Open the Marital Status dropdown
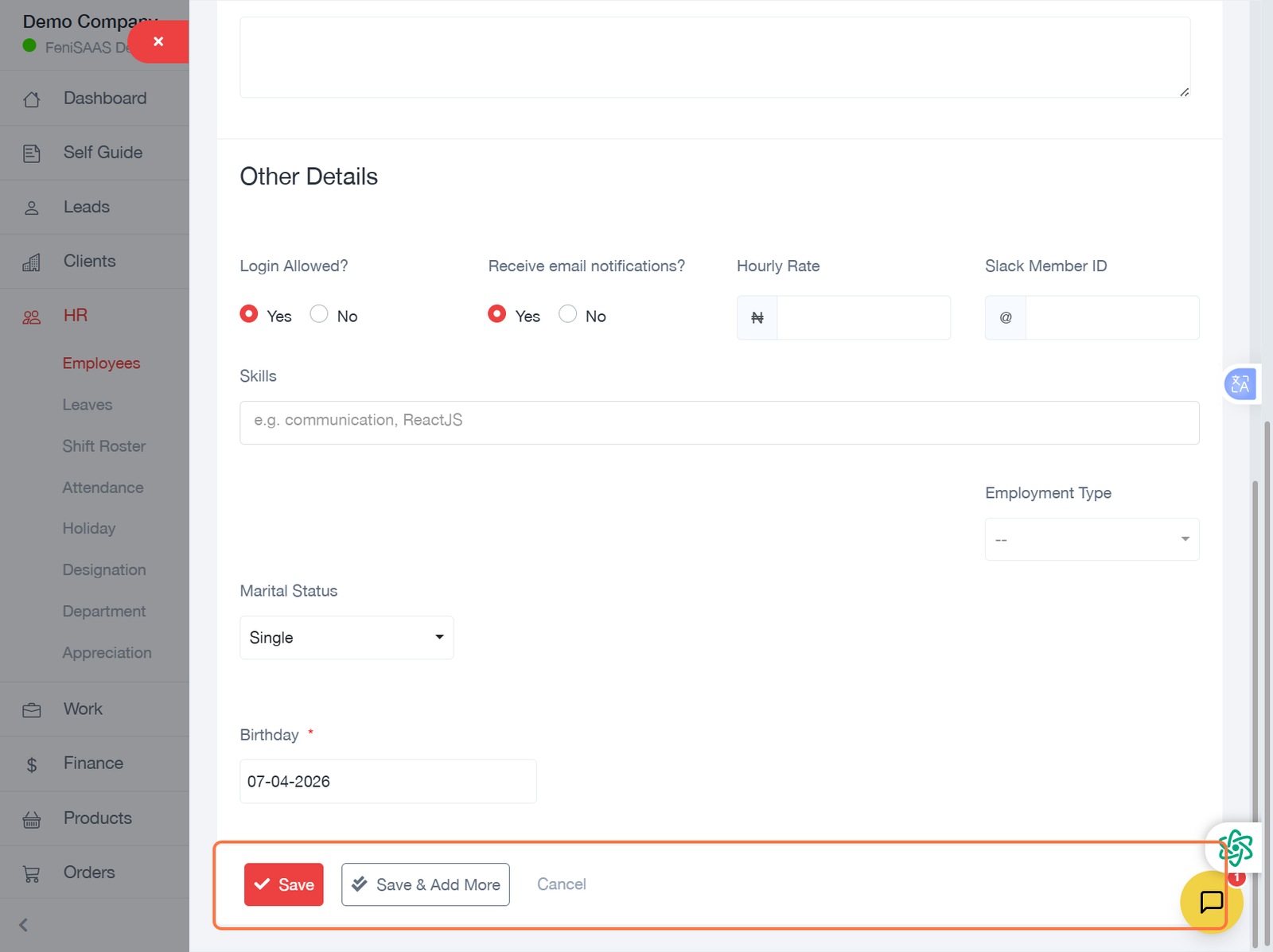This screenshot has height=952, width=1273. point(346,637)
